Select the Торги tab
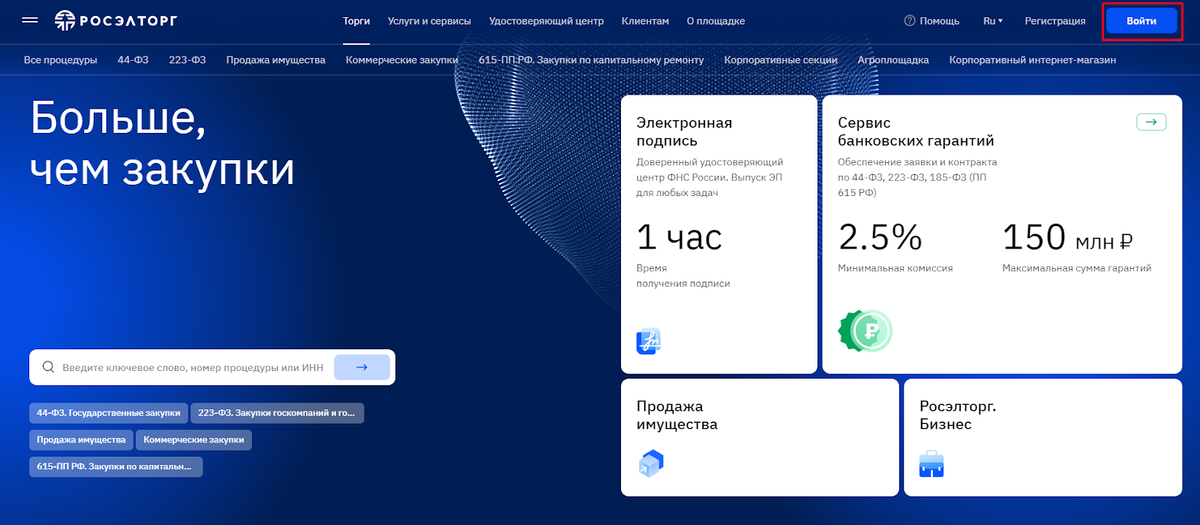The image size is (1200, 525). (x=356, y=20)
